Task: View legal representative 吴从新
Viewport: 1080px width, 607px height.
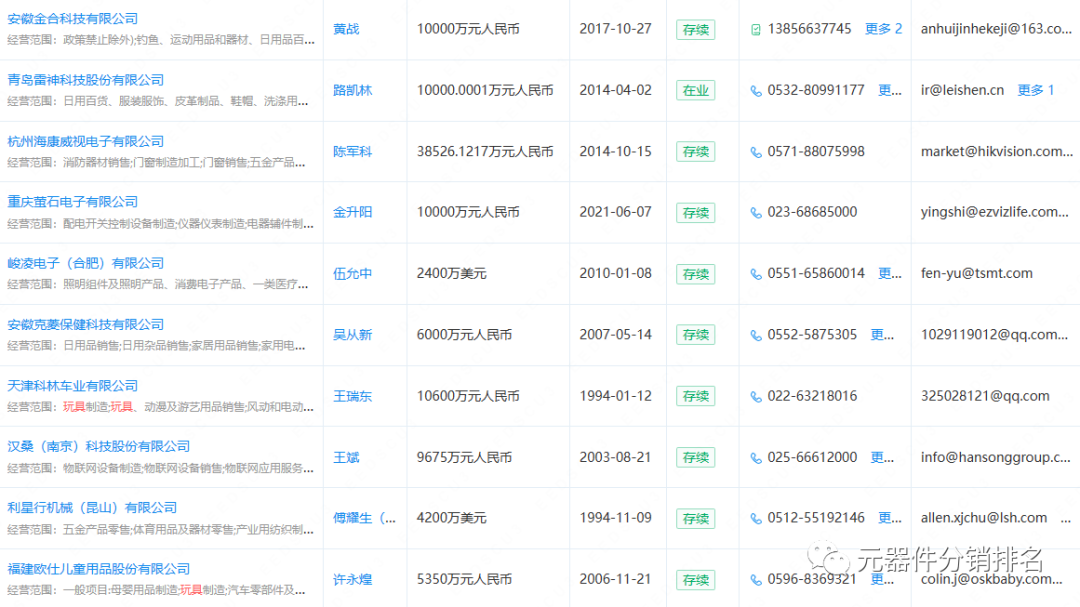Action: click(x=353, y=335)
